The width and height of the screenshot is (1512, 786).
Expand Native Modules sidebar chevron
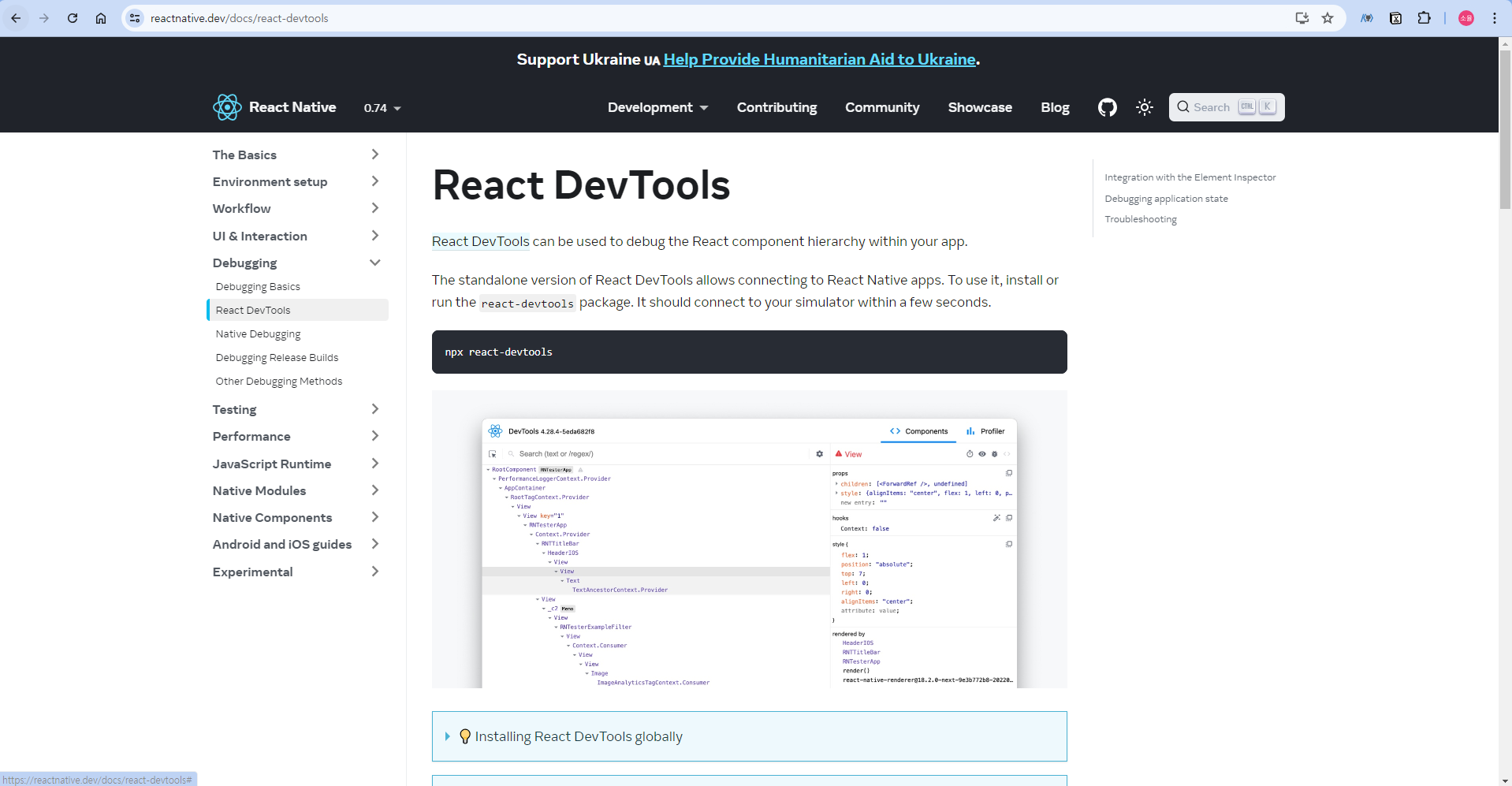tap(375, 490)
